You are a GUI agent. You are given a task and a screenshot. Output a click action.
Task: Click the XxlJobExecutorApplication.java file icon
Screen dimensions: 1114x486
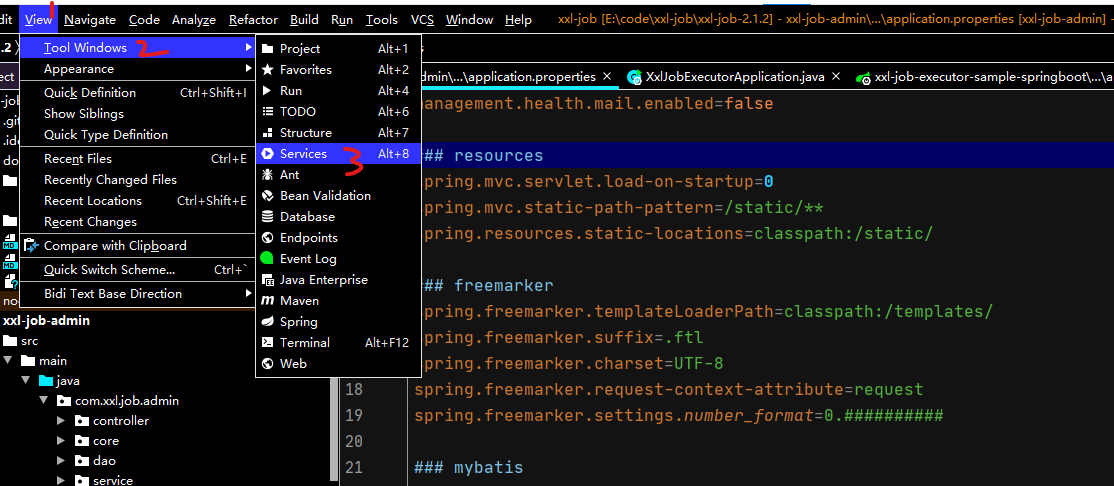[634, 77]
